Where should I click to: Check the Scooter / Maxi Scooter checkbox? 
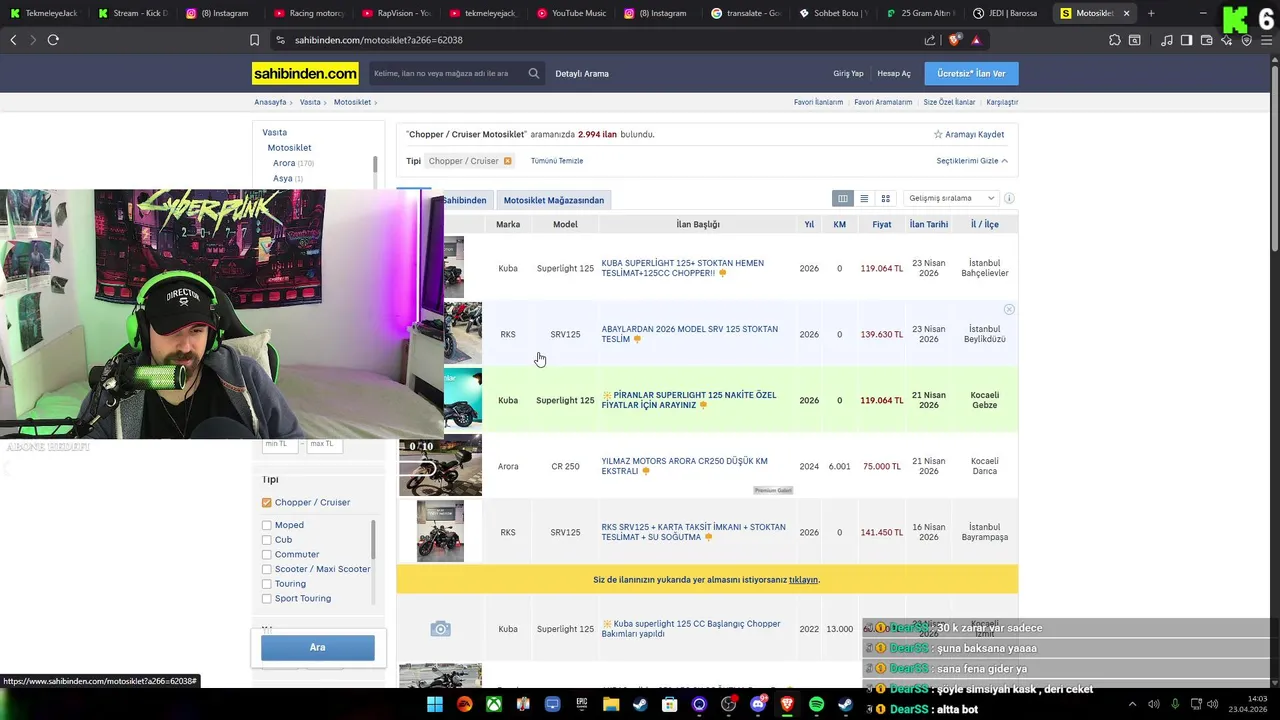click(267, 569)
